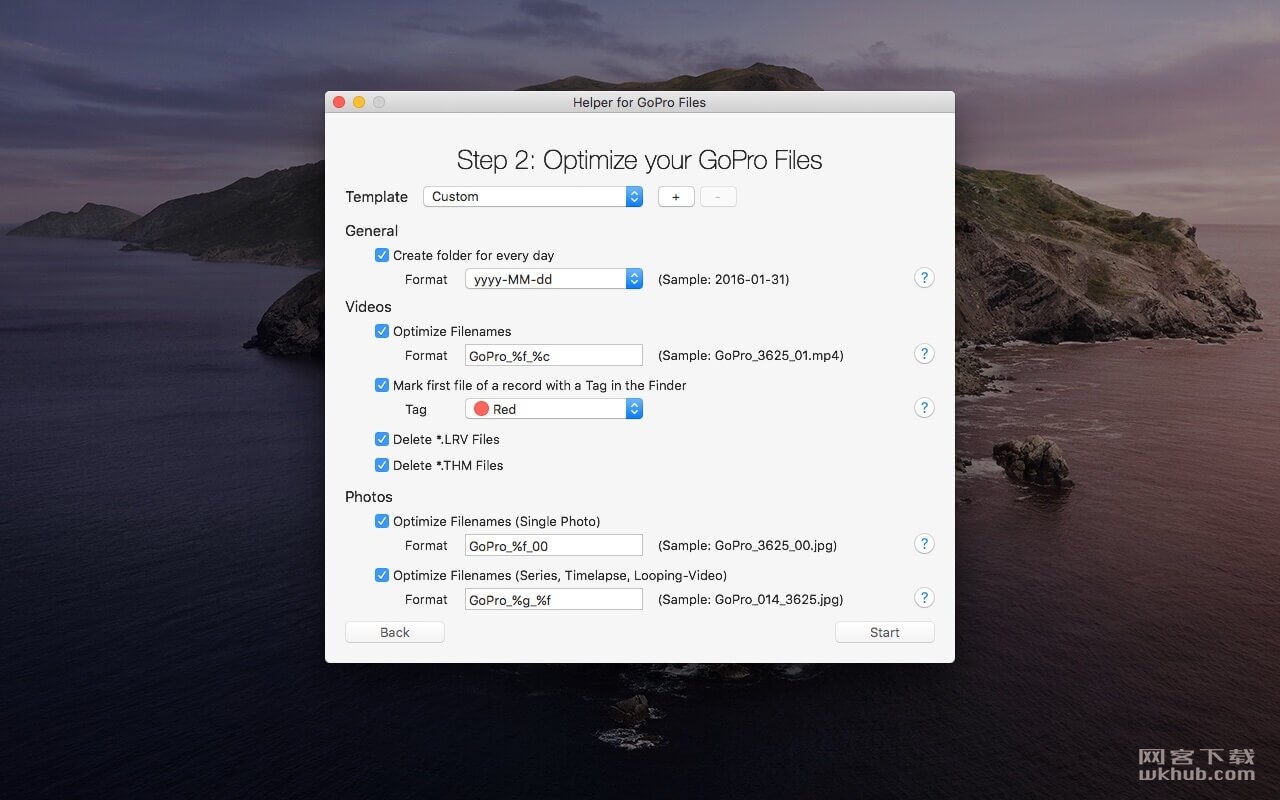Image resolution: width=1280 pixels, height=800 pixels.
Task: Edit the video format field GoPro_%f_%c
Action: point(554,355)
